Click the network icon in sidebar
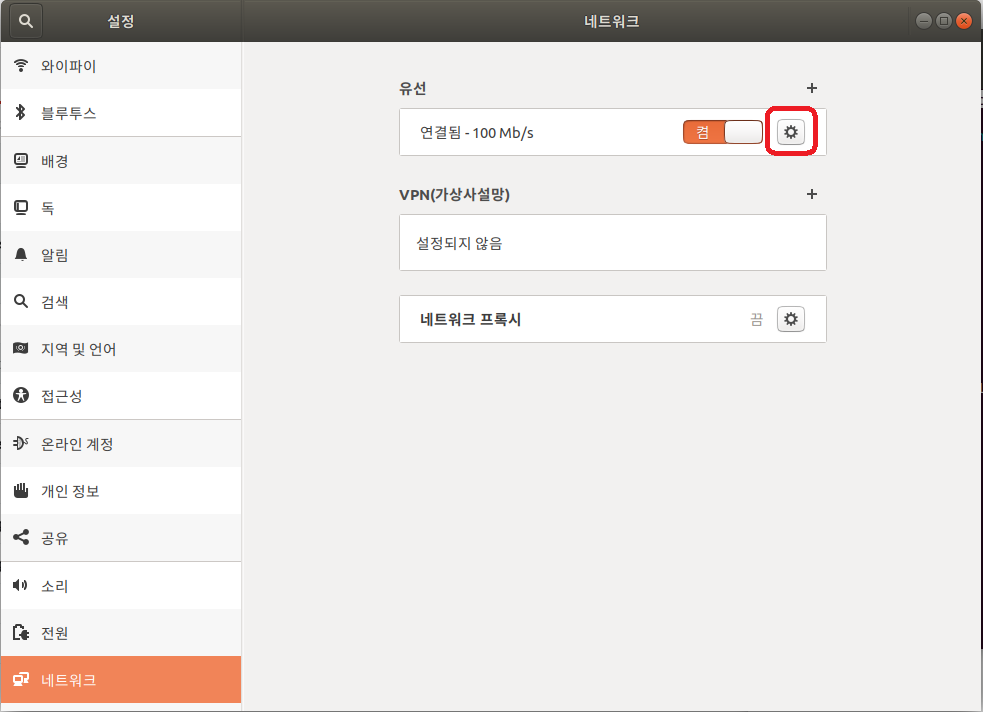983x712 pixels. point(21,679)
